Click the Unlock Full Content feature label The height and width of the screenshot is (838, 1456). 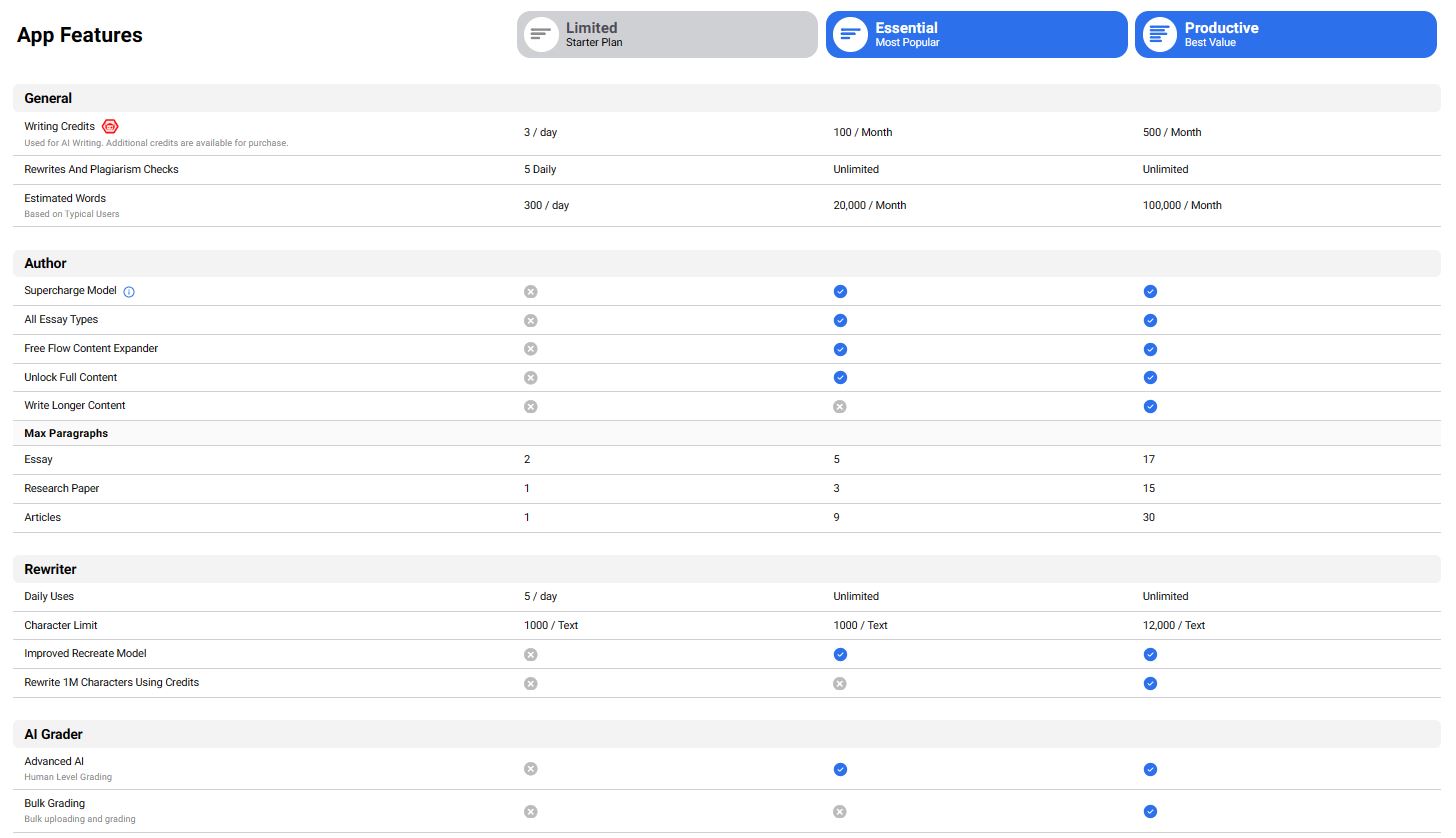[71, 377]
